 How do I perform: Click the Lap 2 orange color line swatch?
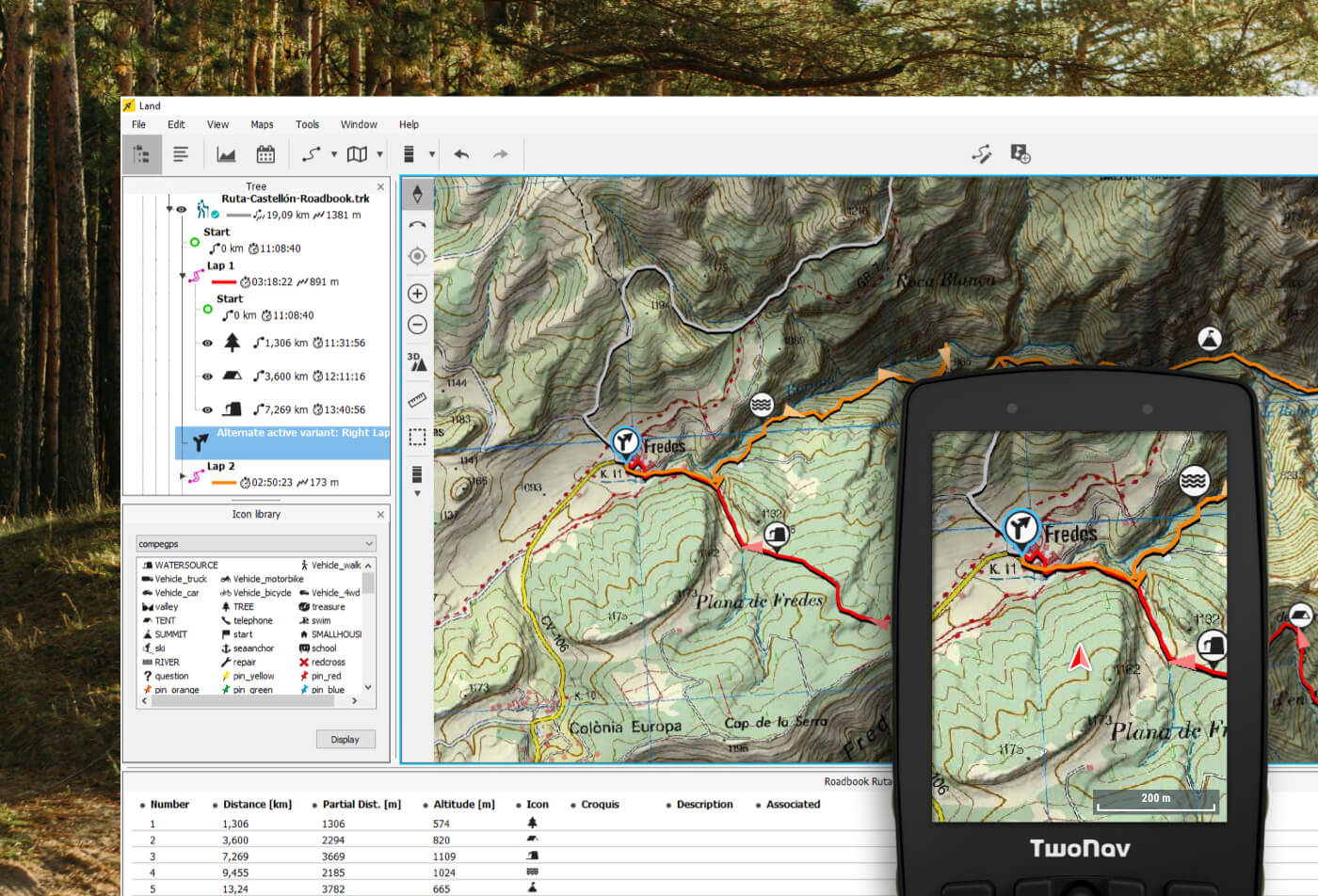224,483
